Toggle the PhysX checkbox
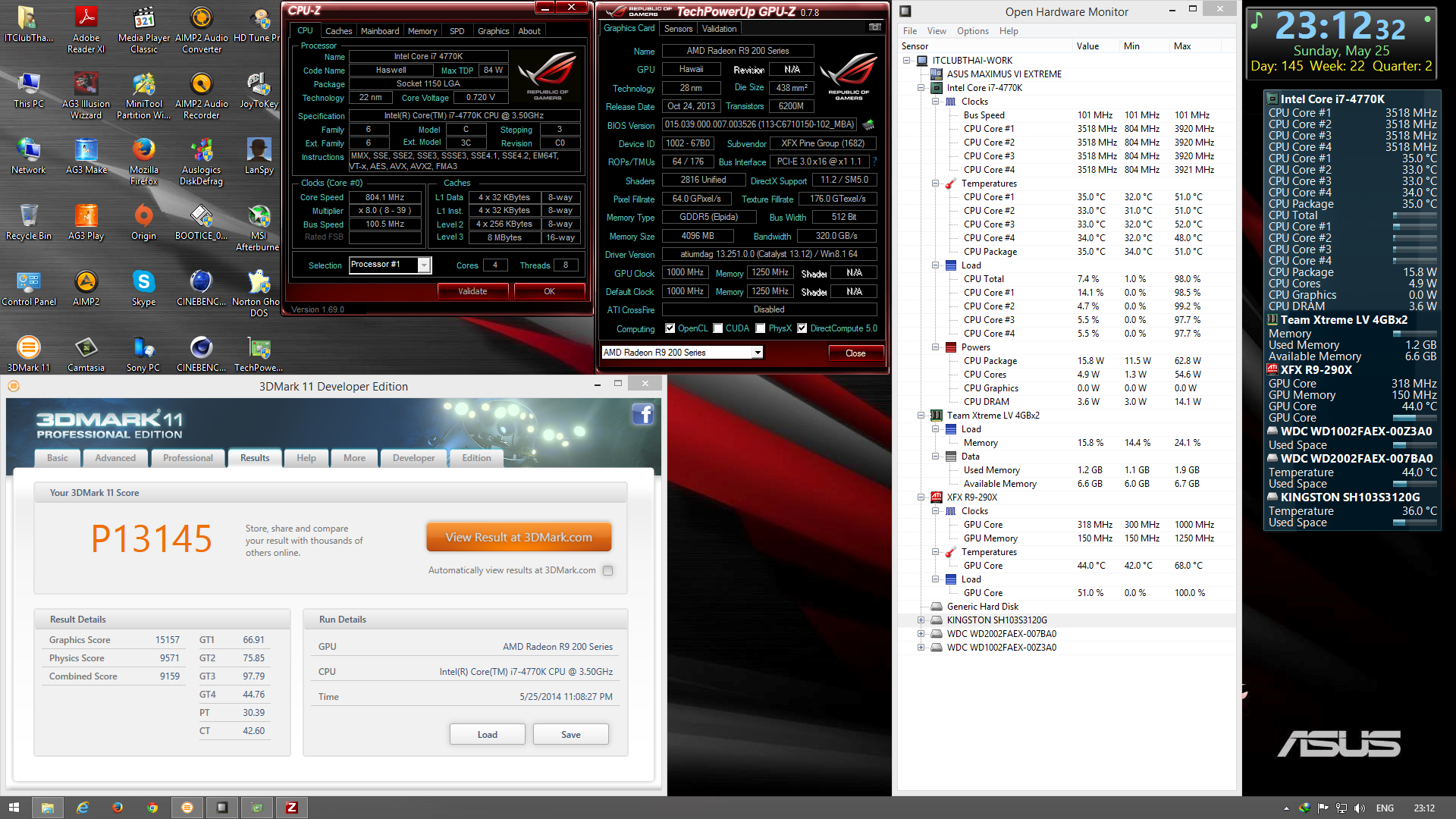Image resolution: width=1456 pixels, height=819 pixels. [761, 328]
